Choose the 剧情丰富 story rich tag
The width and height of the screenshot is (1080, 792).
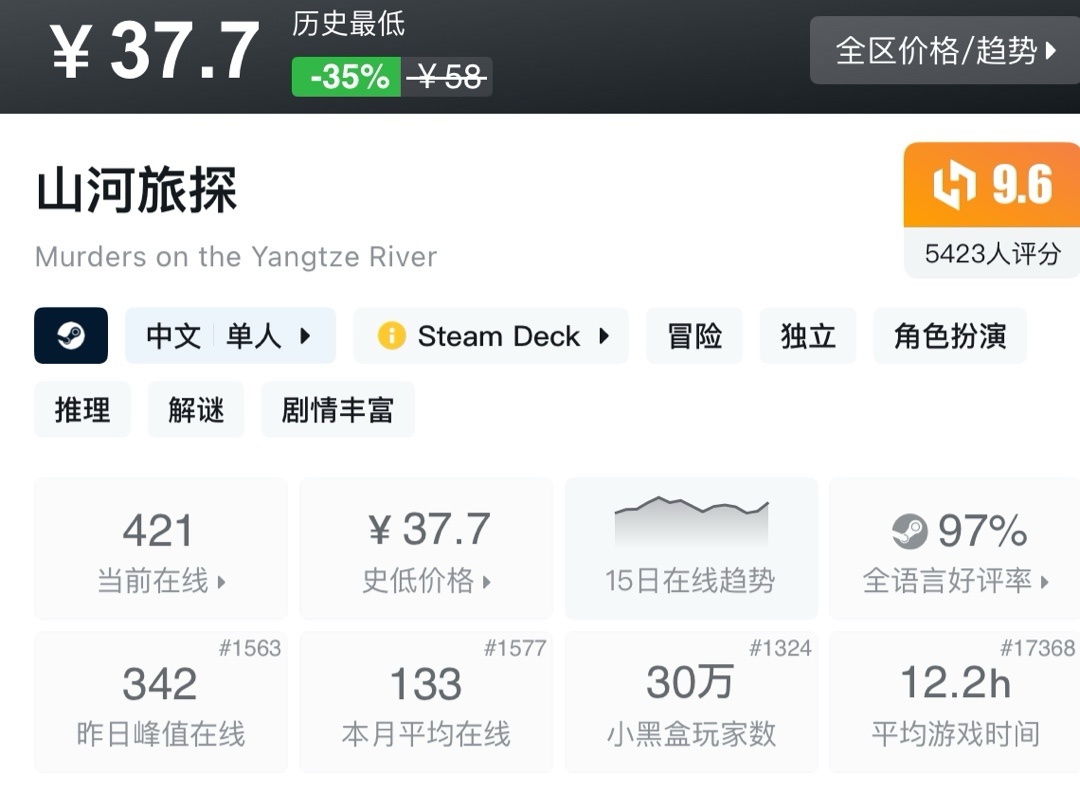(x=338, y=410)
